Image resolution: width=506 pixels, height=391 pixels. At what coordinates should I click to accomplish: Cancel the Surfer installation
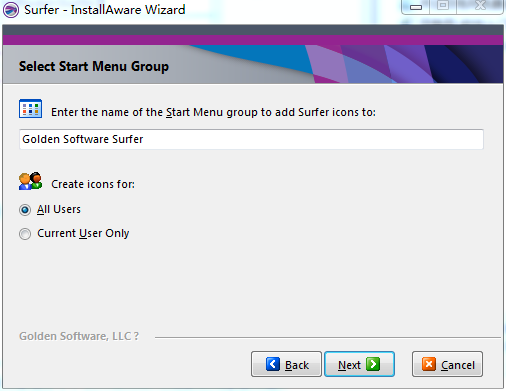point(447,364)
